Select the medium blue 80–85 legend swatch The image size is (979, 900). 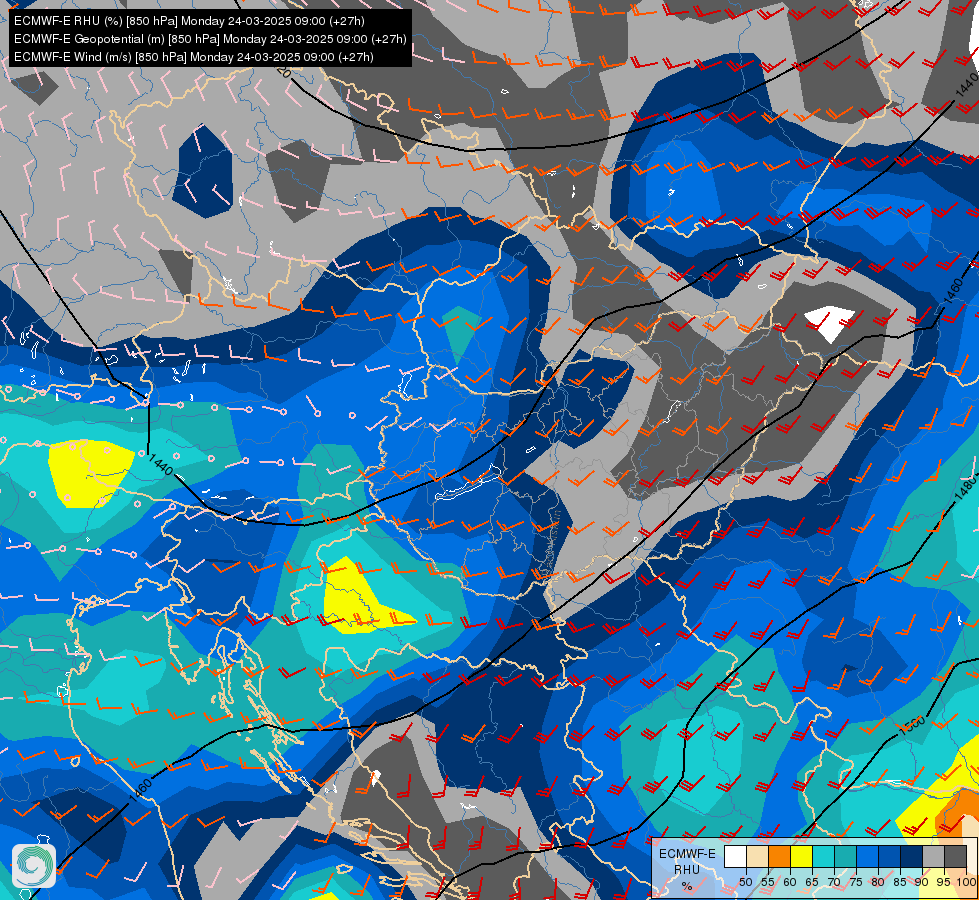tap(889, 856)
